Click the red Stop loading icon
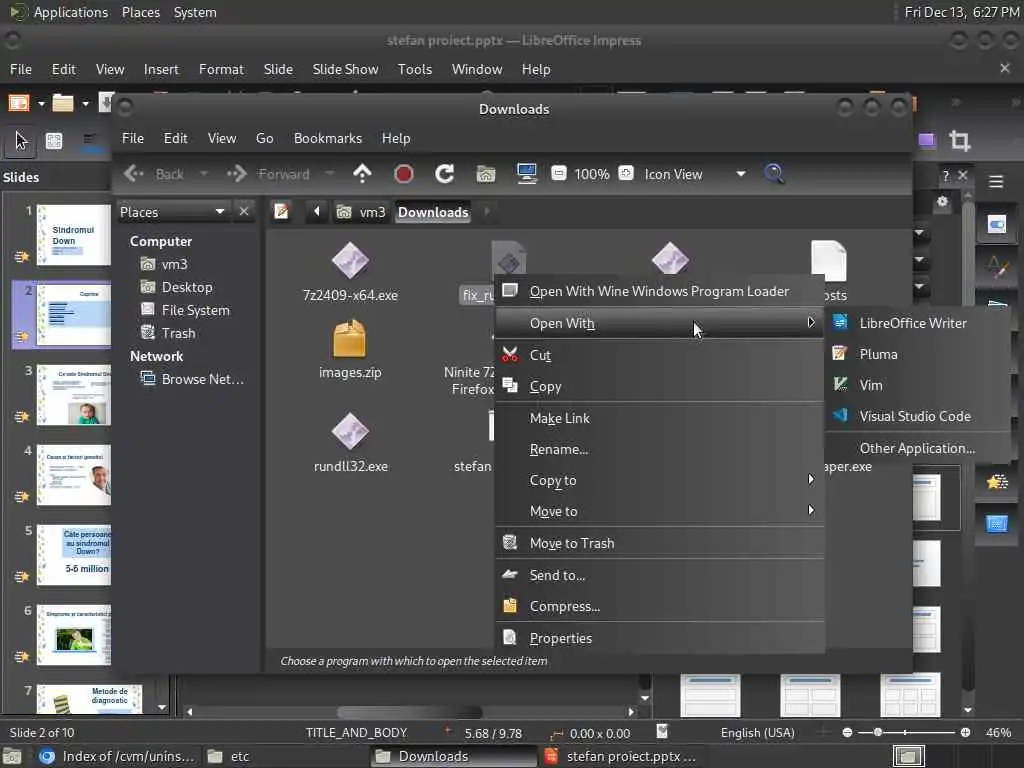This screenshot has height=768, width=1024. 404,174
